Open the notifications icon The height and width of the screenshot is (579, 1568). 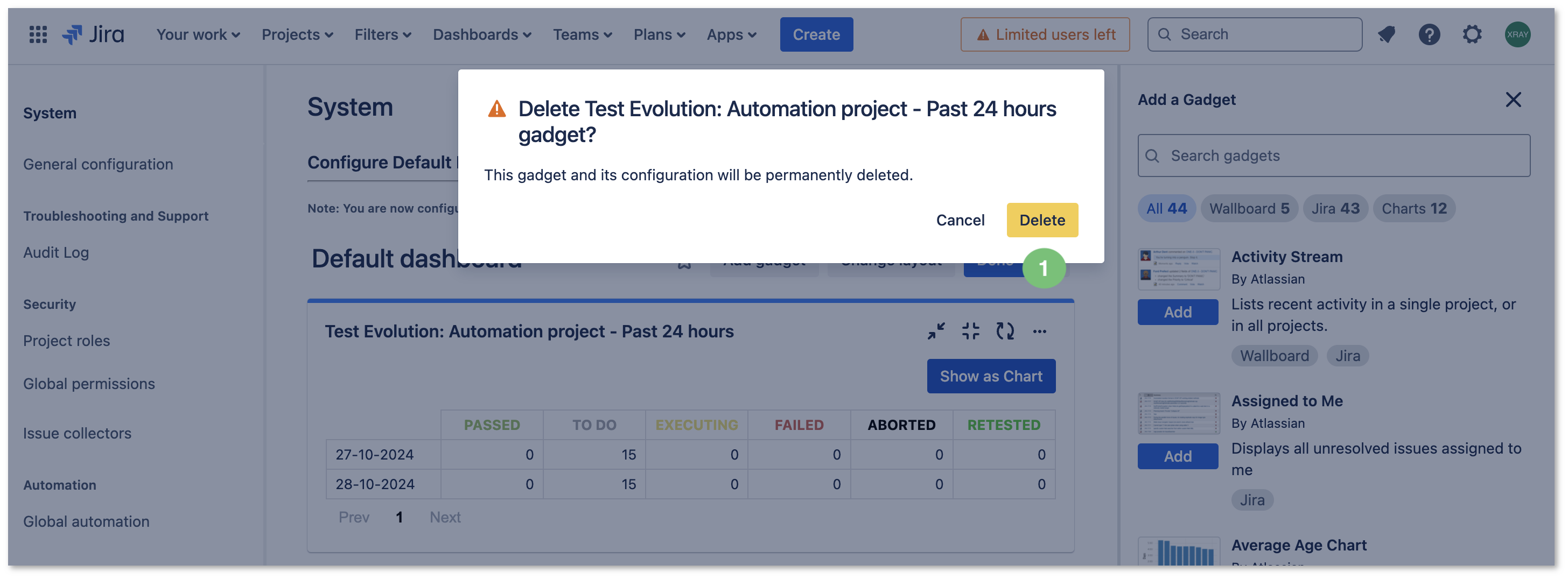(x=1386, y=34)
